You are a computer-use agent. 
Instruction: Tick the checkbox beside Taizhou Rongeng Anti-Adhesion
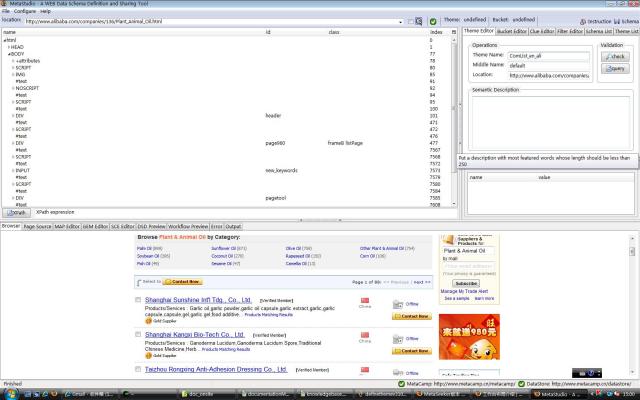point(138,369)
